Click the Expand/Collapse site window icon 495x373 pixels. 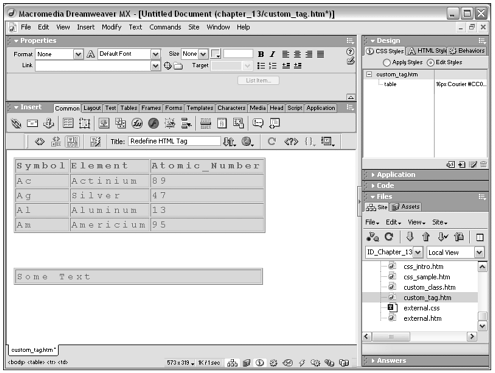(480, 237)
